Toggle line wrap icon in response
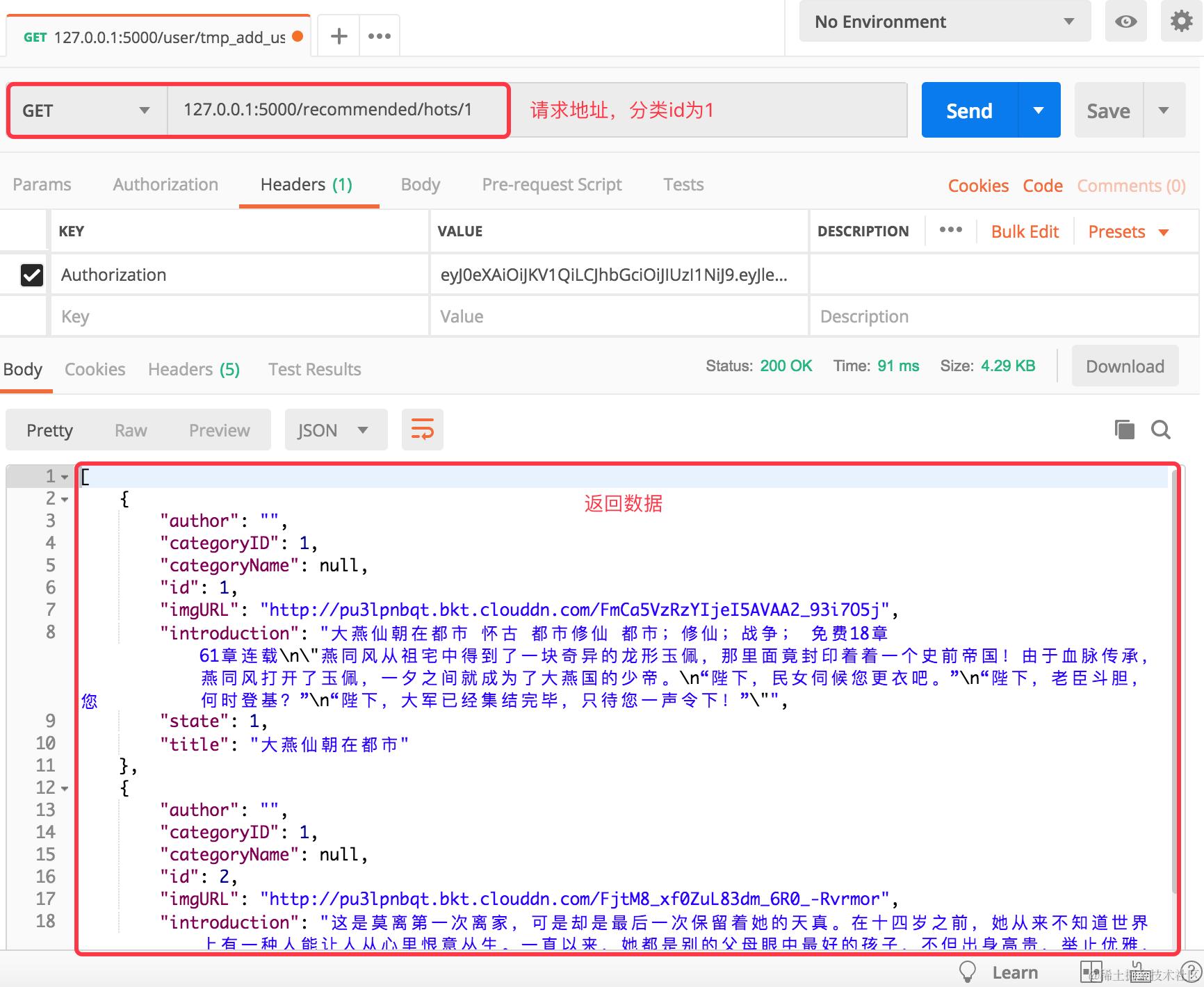The width and height of the screenshot is (1204, 987). [x=423, y=430]
